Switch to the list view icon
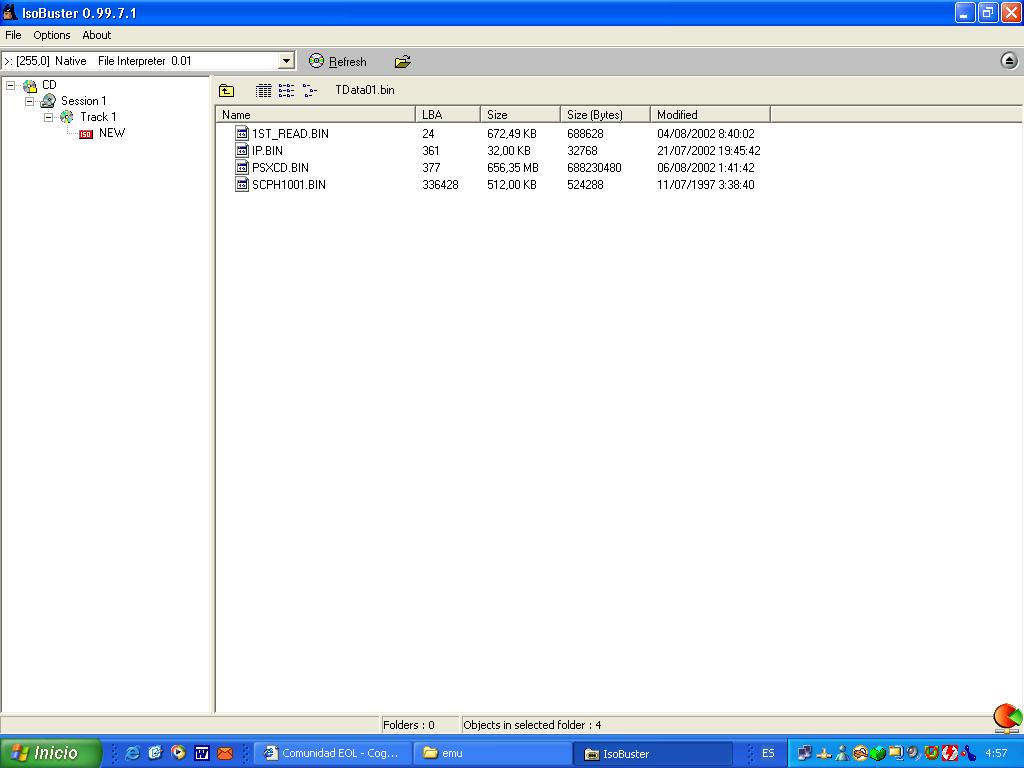1024x768 pixels. point(286,90)
